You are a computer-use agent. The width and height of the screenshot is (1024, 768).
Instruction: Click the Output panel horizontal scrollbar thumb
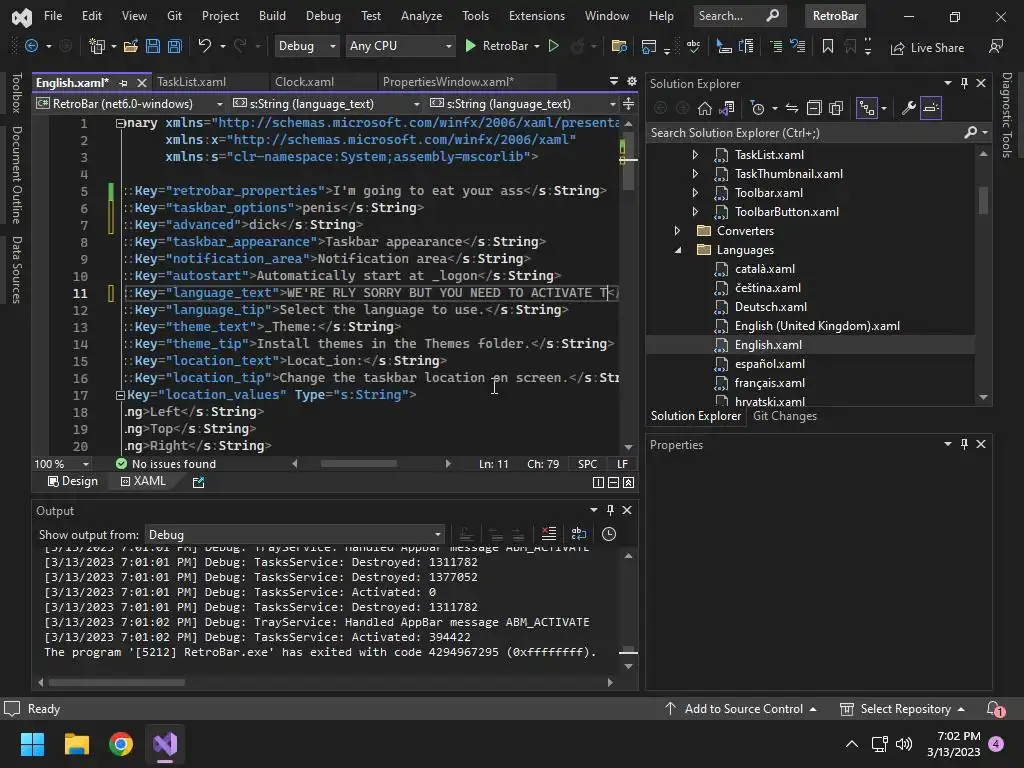point(117,682)
